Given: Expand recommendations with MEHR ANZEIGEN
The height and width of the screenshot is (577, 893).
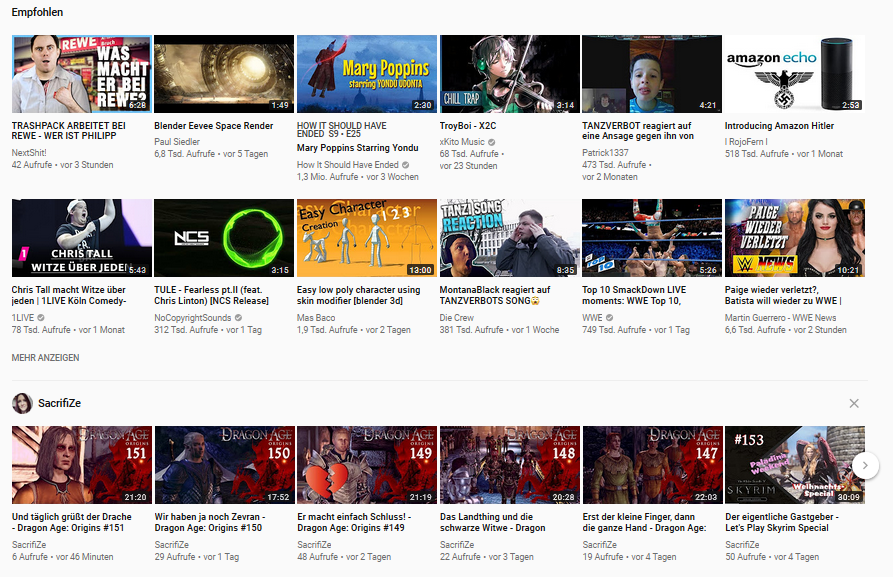Looking at the screenshot, I should tap(45, 357).
